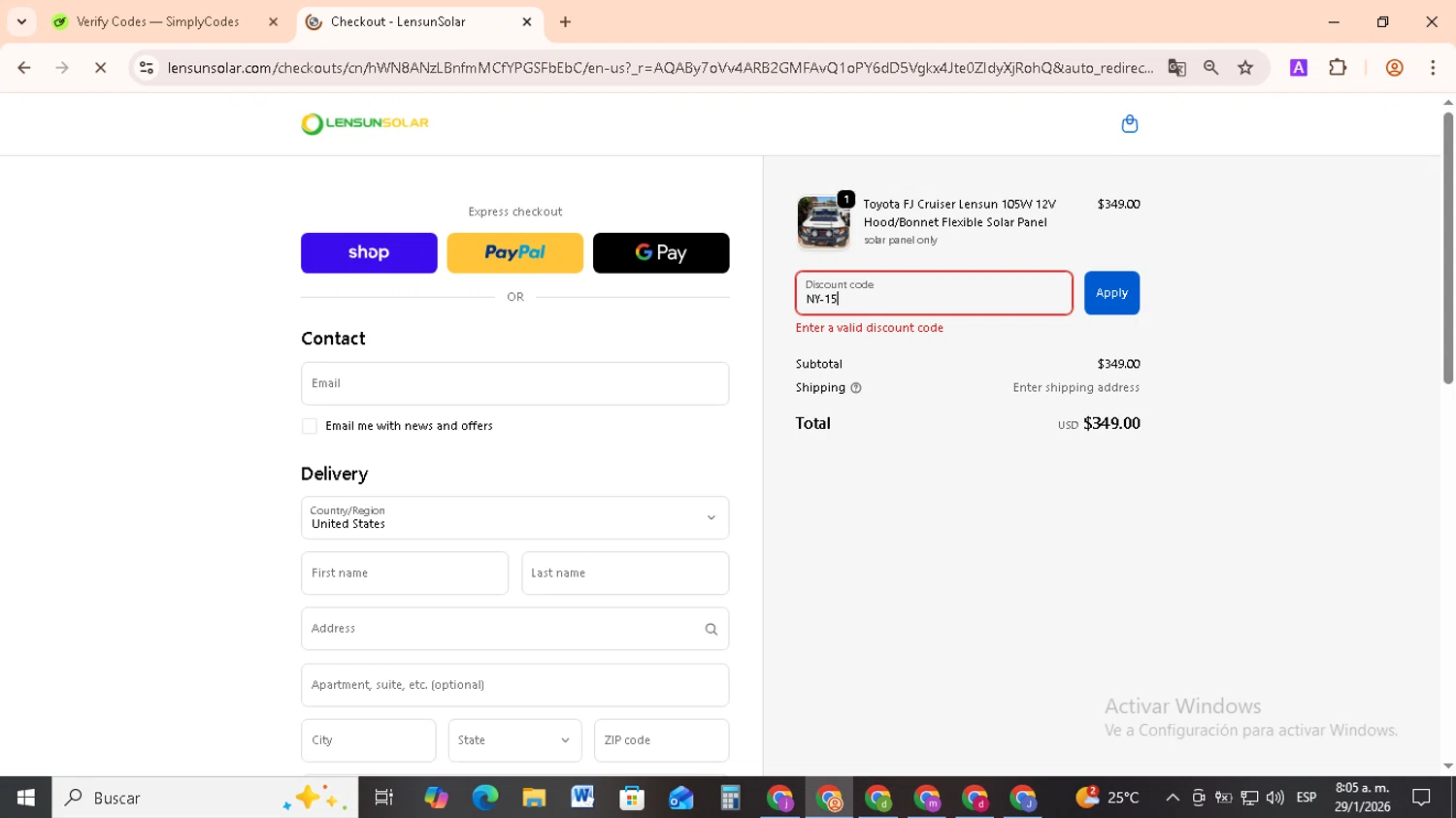Image resolution: width=1456 pixels, height=818 pixels.
Task: Close the Verify Codes SimplyCodes tab
Action: click(273, 21)
